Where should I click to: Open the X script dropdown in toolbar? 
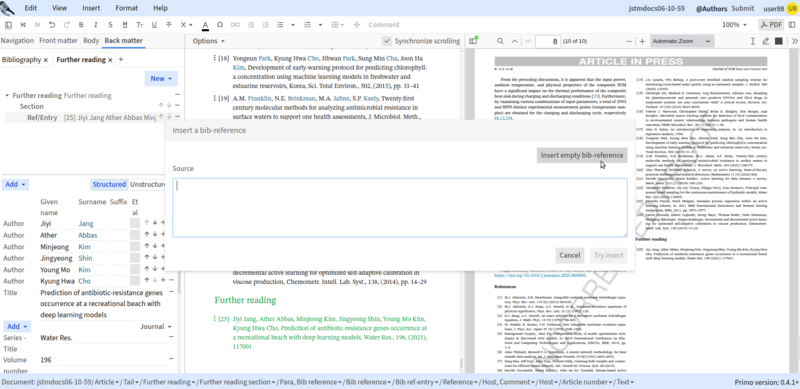pyautogui.click(x=187, y=25)
